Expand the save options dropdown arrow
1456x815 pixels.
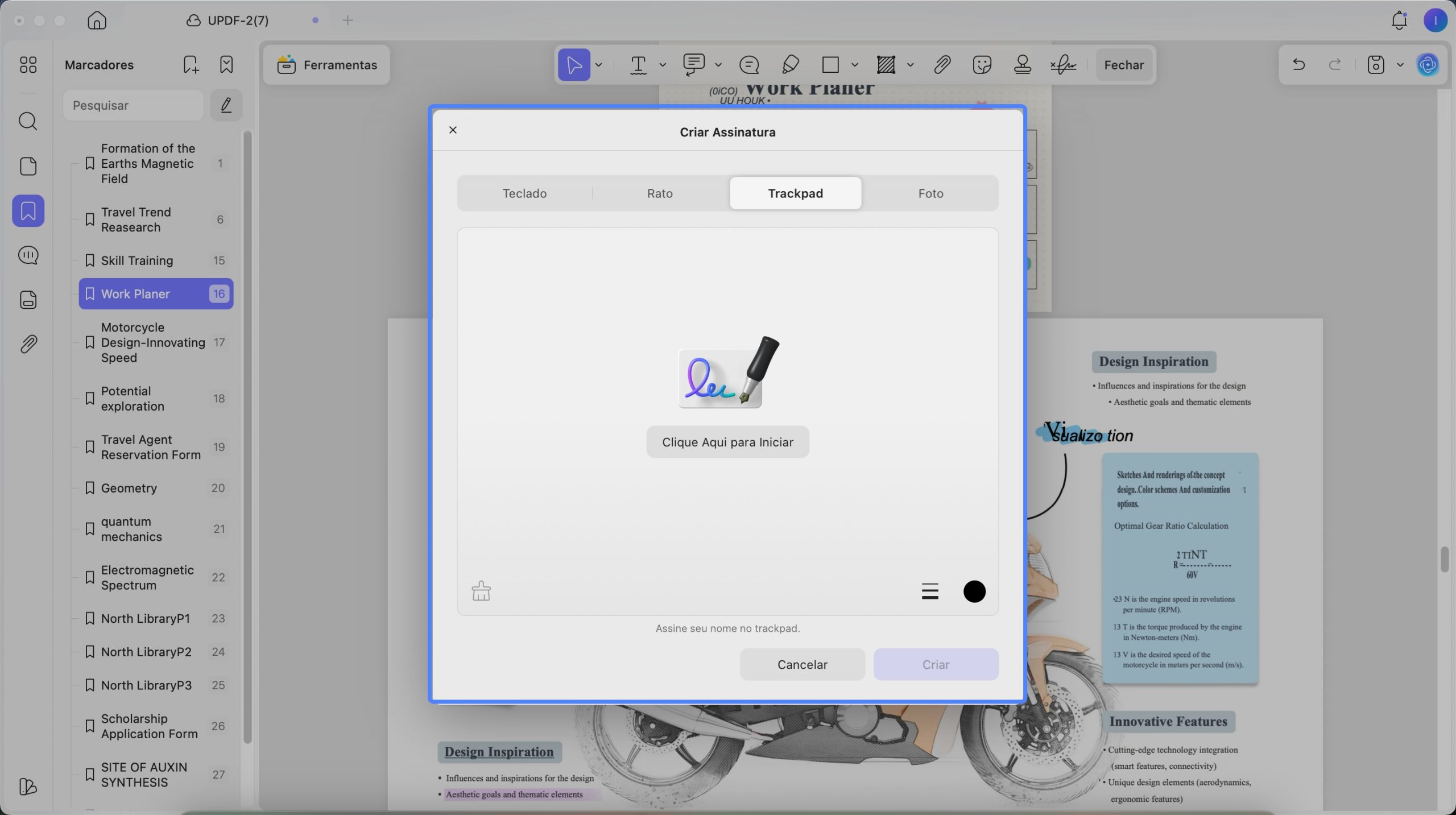[1400, 65]
